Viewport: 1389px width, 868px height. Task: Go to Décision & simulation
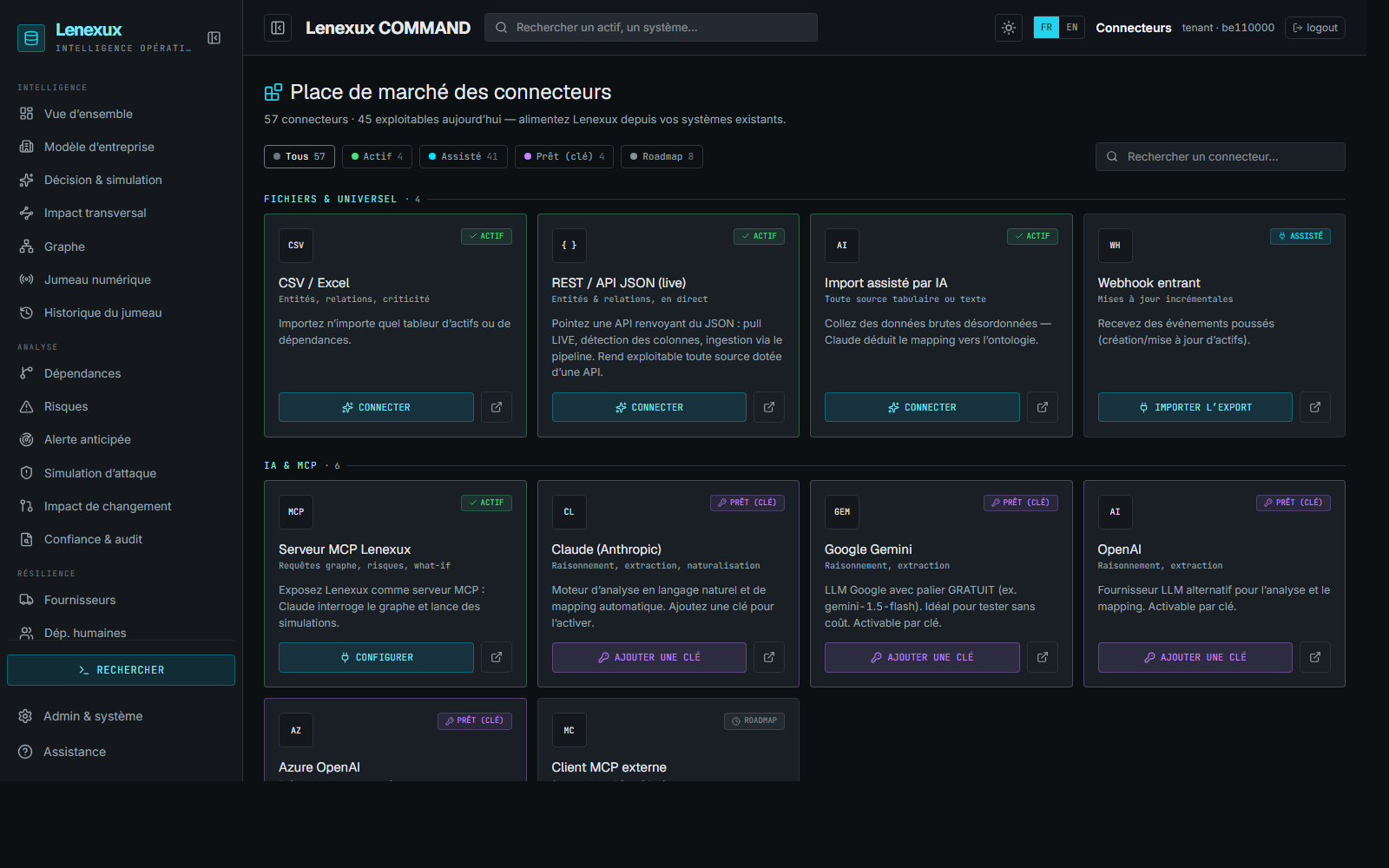point(121,180)
